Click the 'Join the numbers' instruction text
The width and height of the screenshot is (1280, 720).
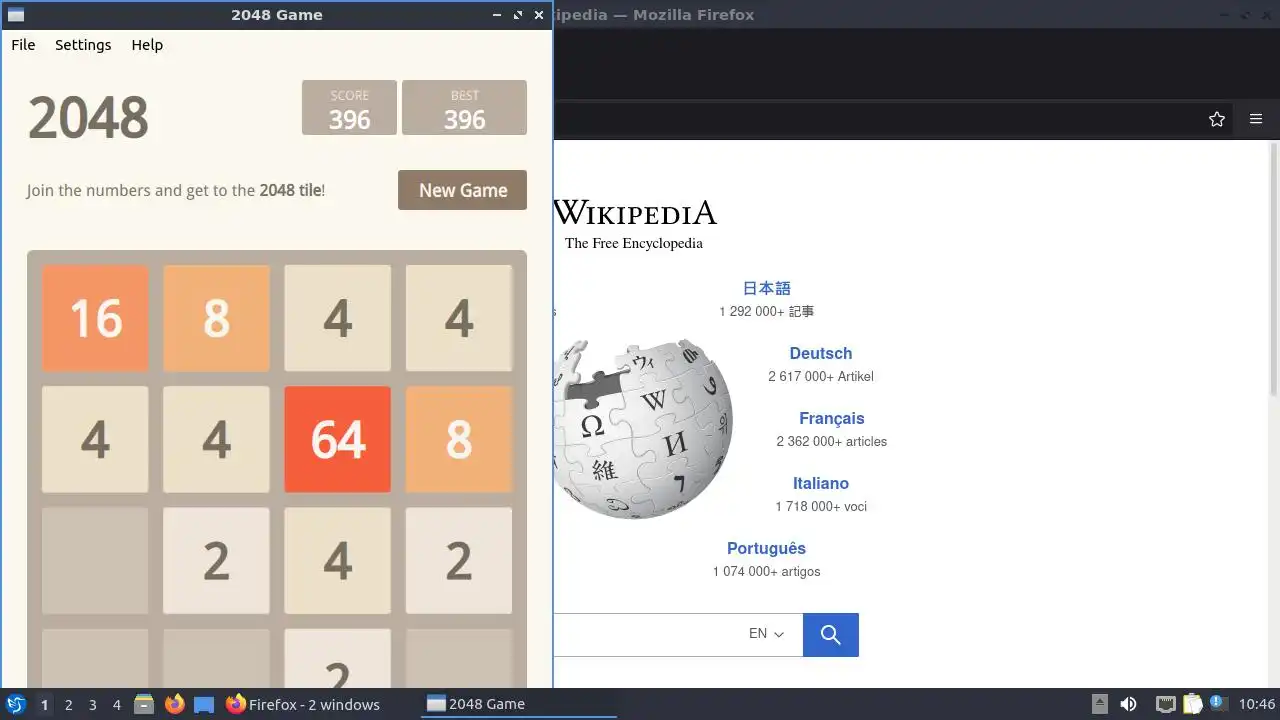click(x=176, y=190)
